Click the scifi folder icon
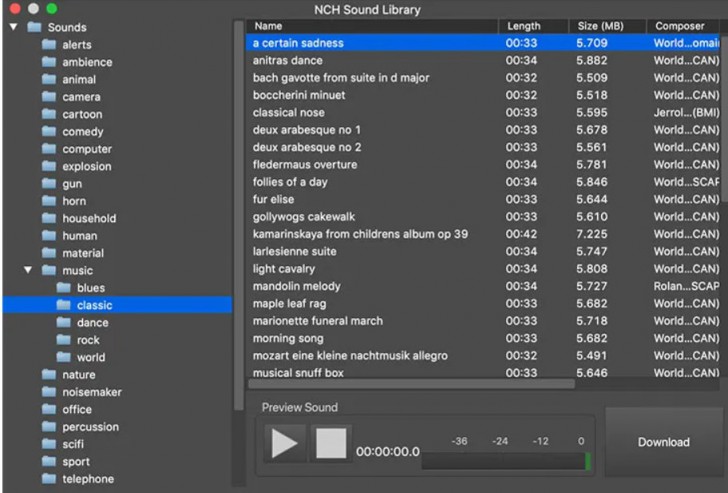728x493 pixels. click(49, 444)
